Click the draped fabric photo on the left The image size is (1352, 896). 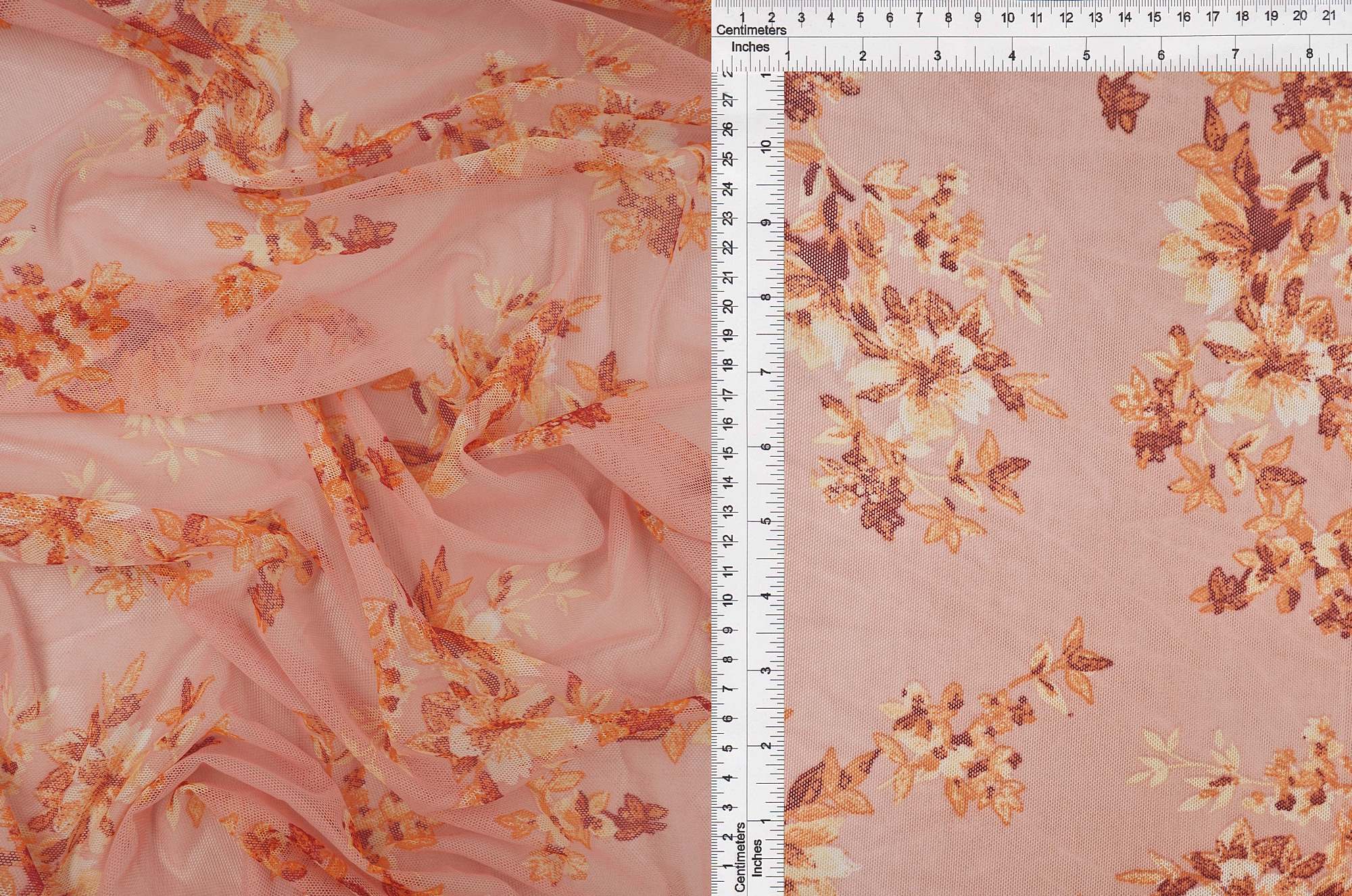coord(355,448)
